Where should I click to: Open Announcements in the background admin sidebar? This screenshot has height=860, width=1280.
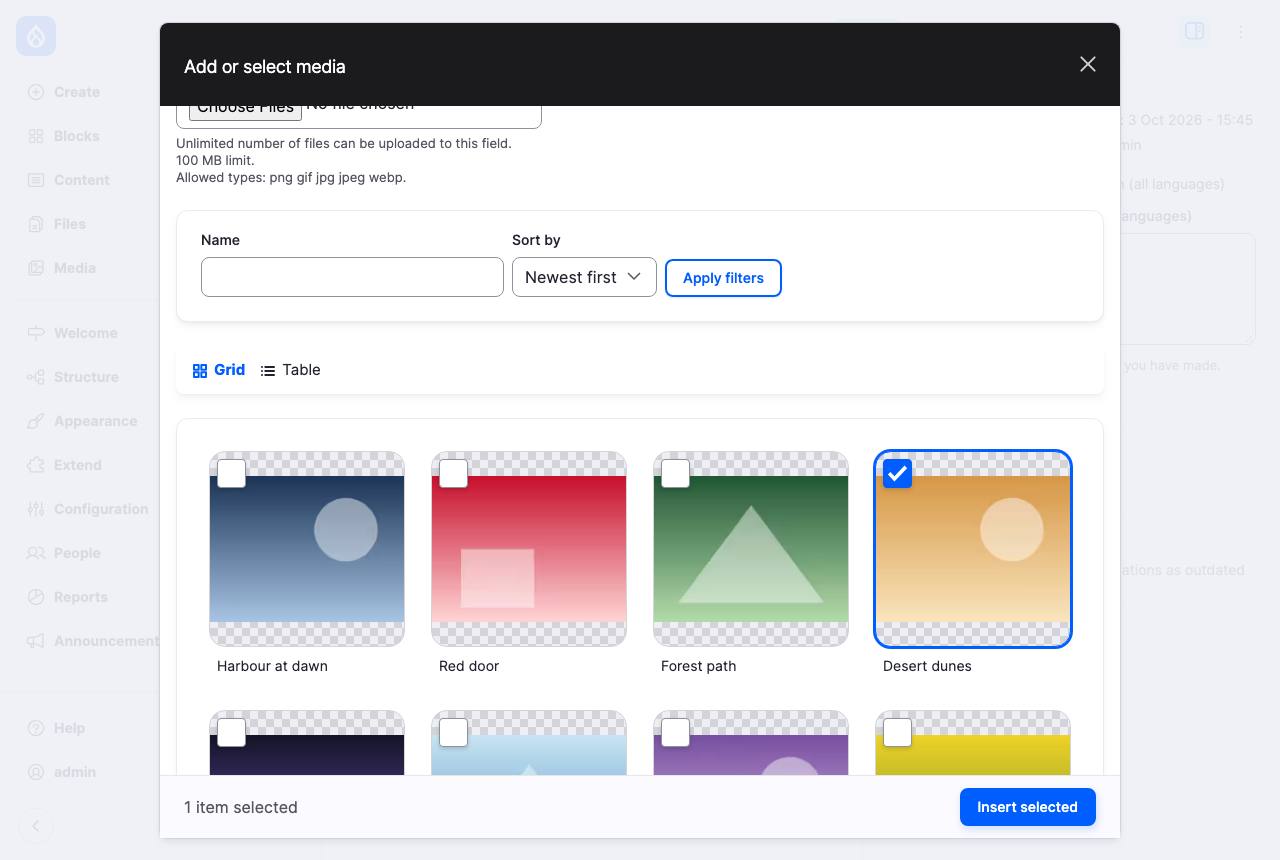93,641
